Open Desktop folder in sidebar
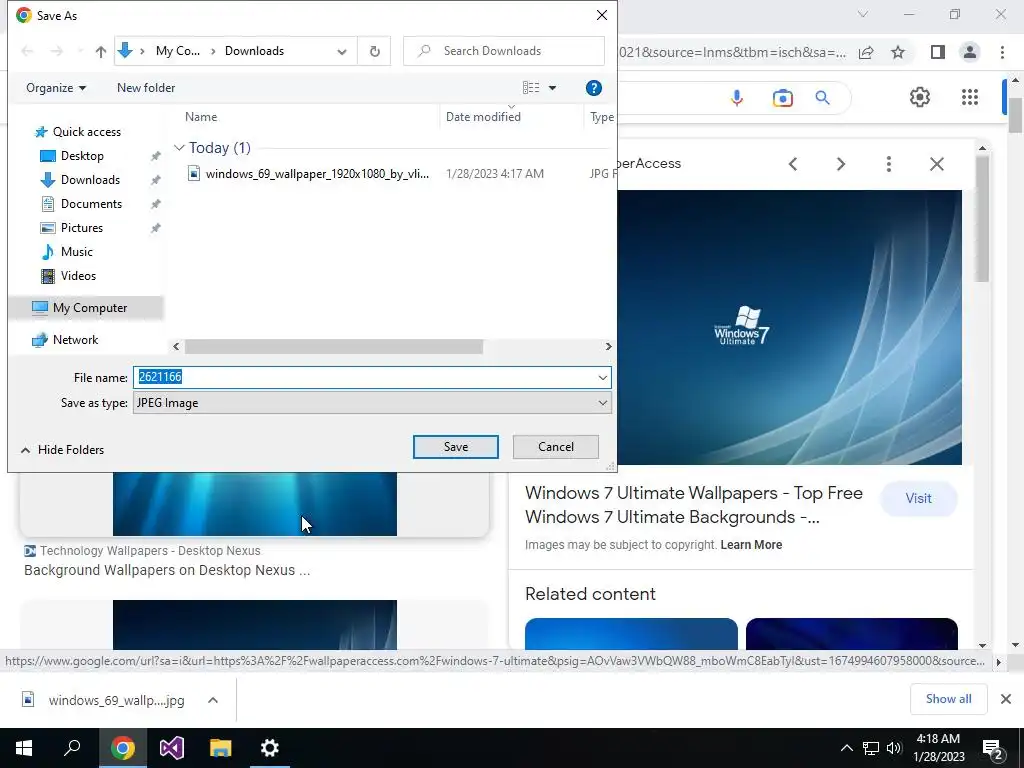 (82, 155)
